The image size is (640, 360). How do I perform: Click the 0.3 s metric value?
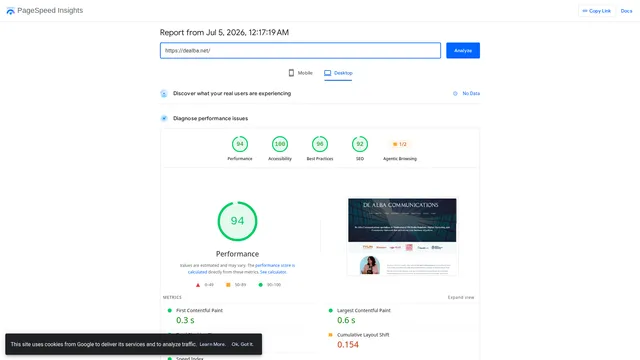coord(185,320)
